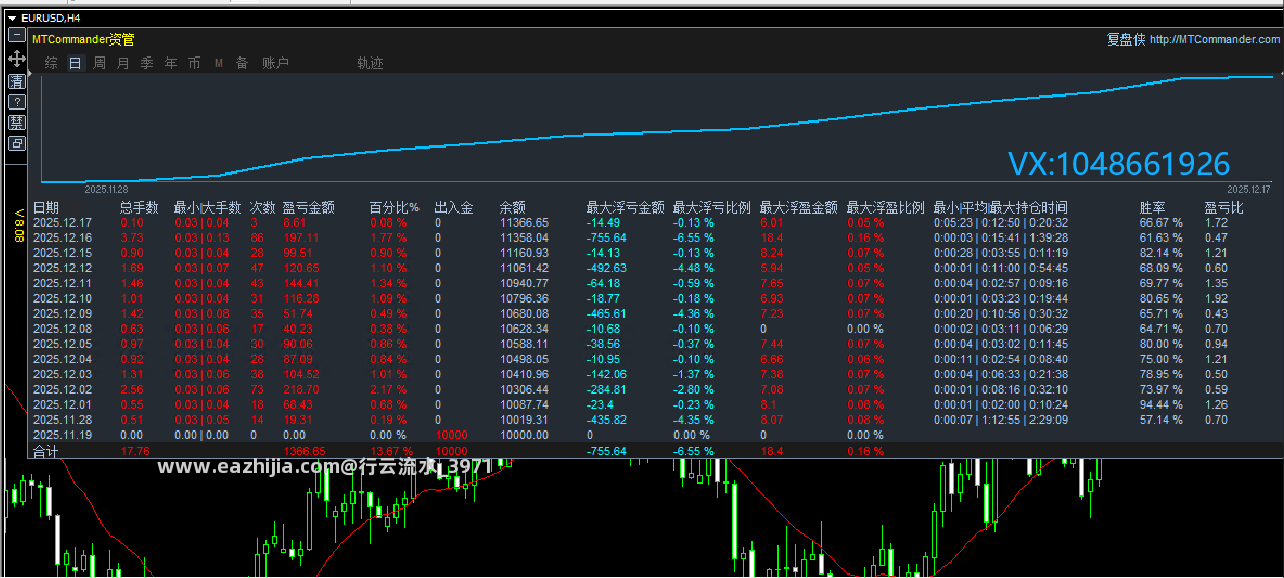Click the minimize panel icon in left sidebar
Screen dimensions: 1284x578
(x=16, y=34)
